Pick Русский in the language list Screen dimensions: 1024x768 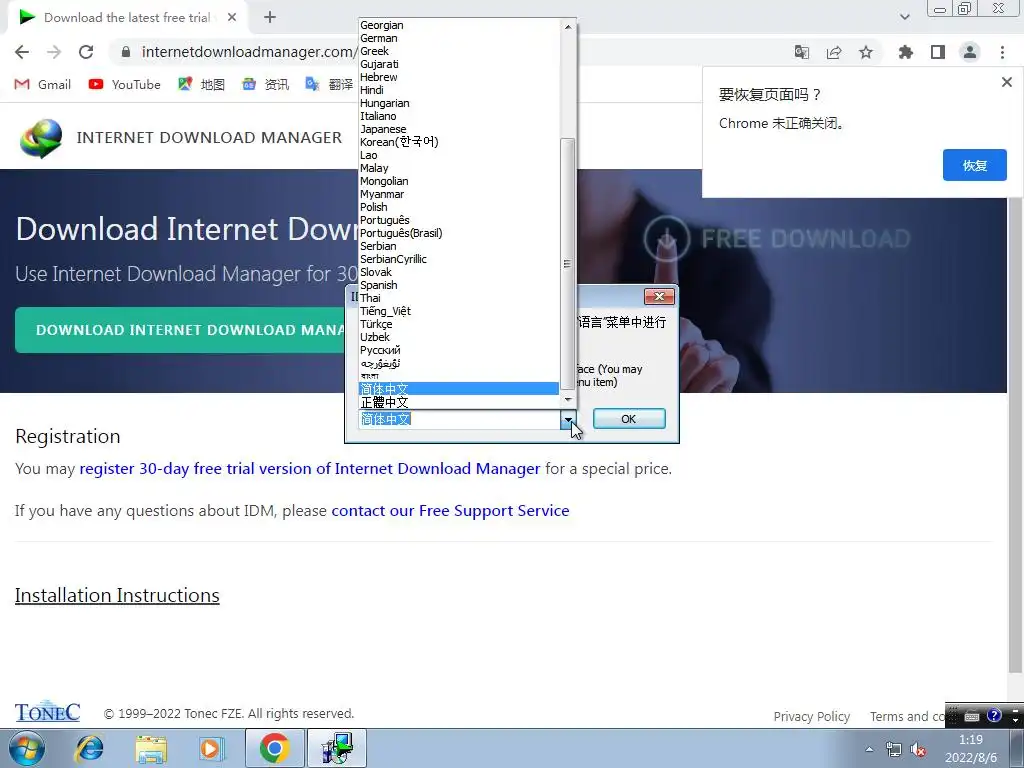458,350
